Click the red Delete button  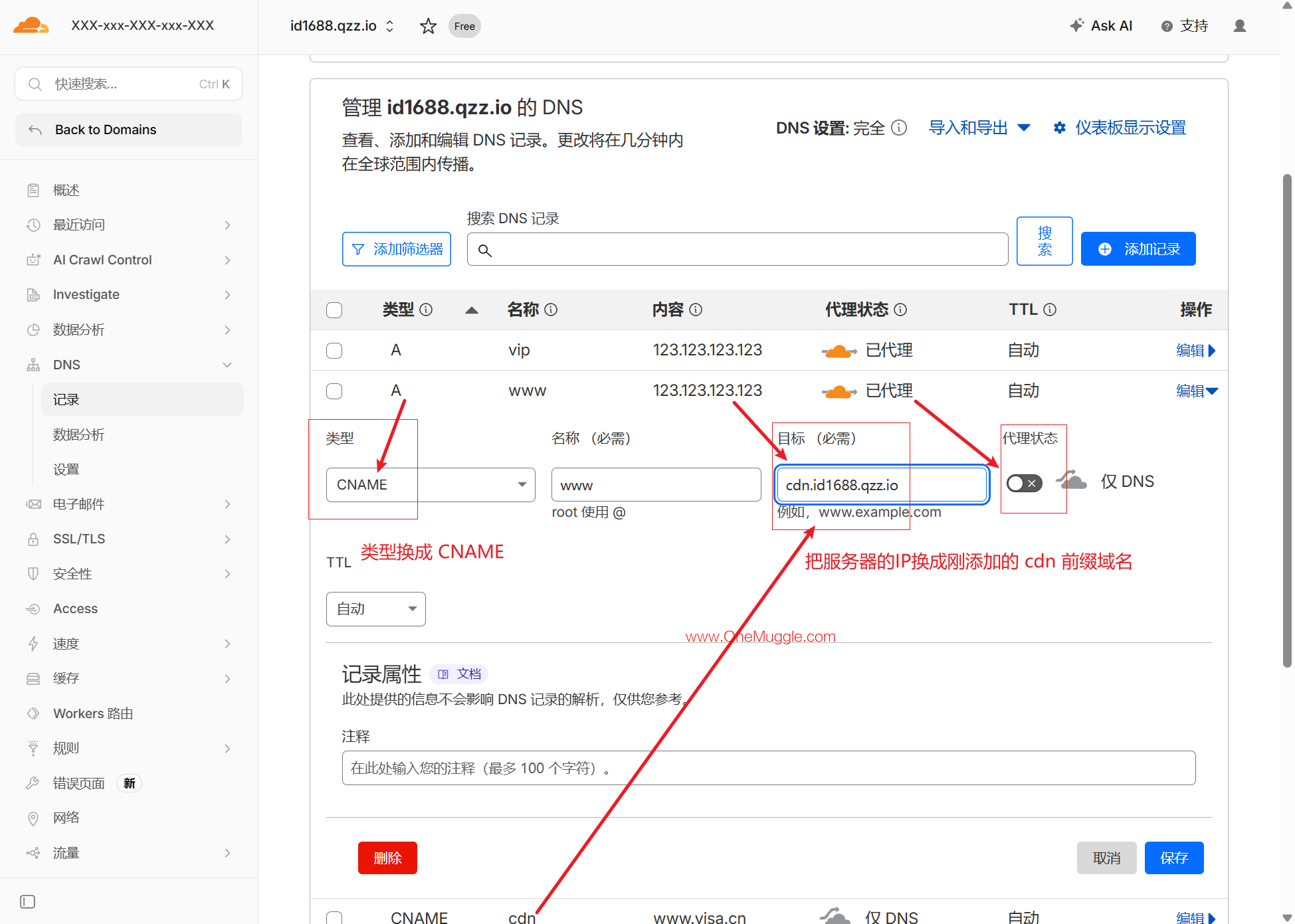click(387, 858)
